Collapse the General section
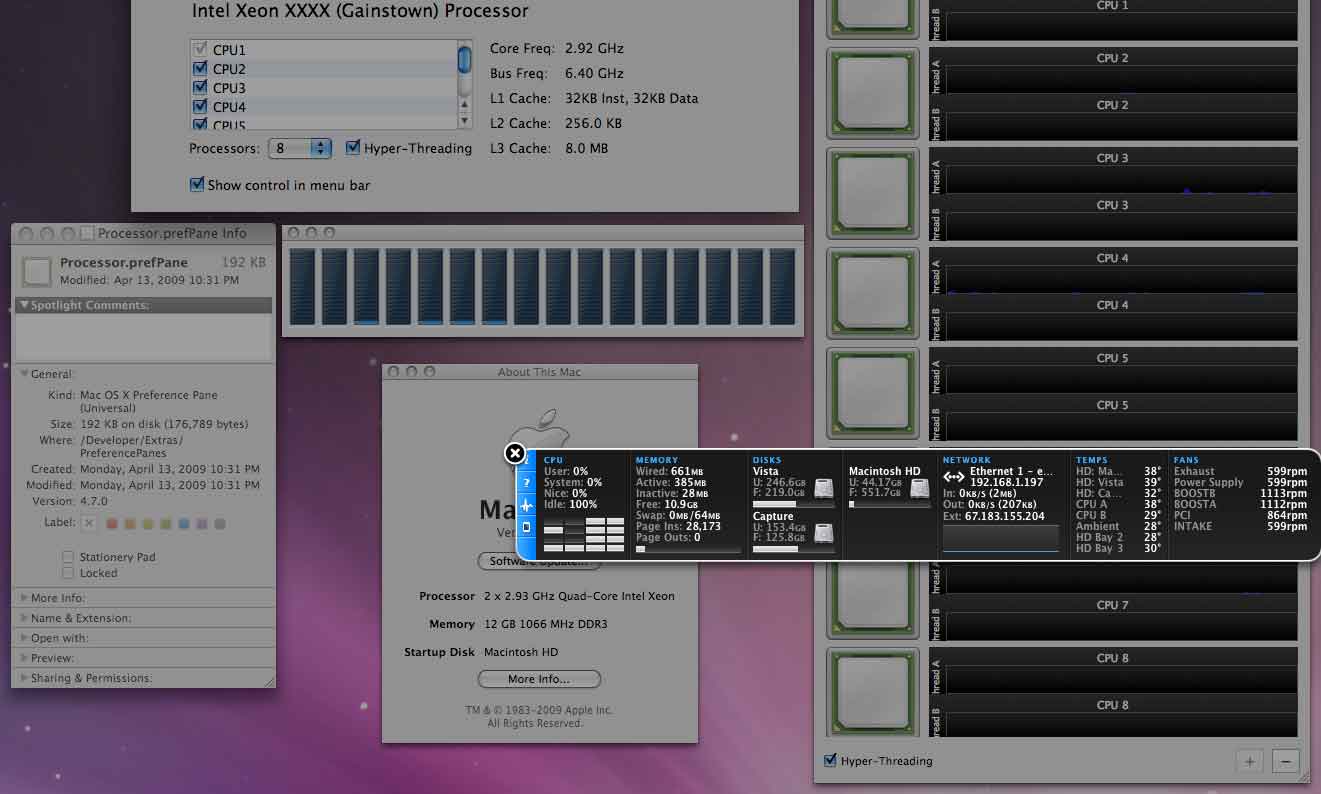The image size is (1321, 794). point(24,374)
